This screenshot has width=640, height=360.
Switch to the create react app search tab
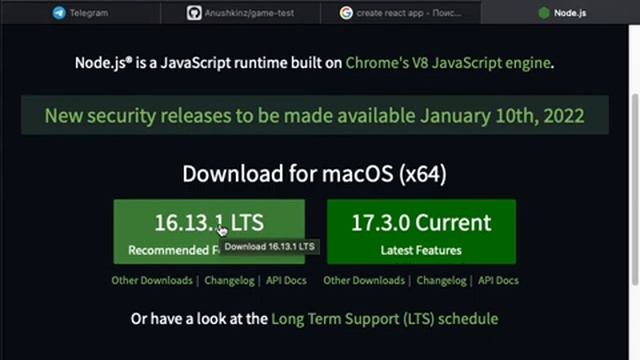tap(400, 13)
